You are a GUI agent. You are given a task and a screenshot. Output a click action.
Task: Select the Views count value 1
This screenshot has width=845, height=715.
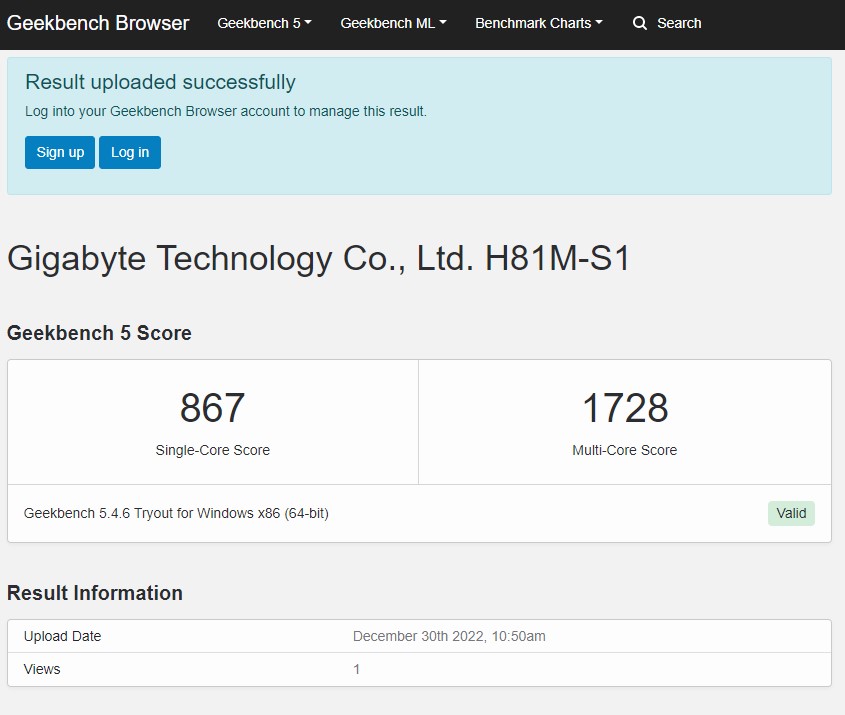(356, 669)
